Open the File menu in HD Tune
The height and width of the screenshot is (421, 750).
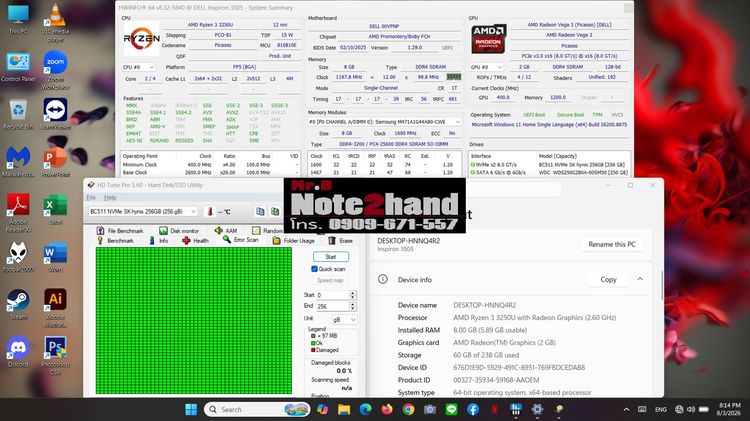[91, 198]
